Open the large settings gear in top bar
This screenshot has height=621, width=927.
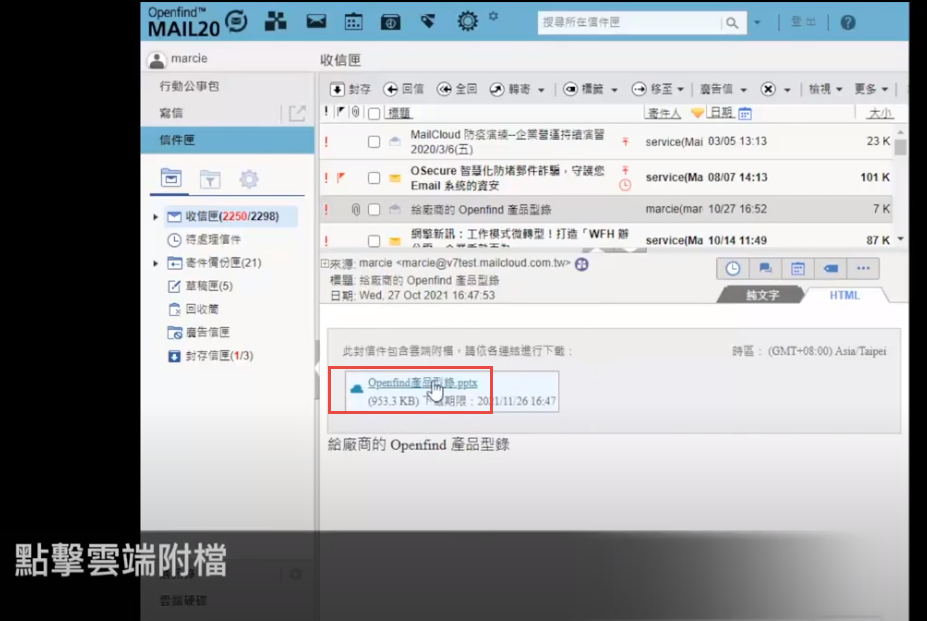point(467,22)
